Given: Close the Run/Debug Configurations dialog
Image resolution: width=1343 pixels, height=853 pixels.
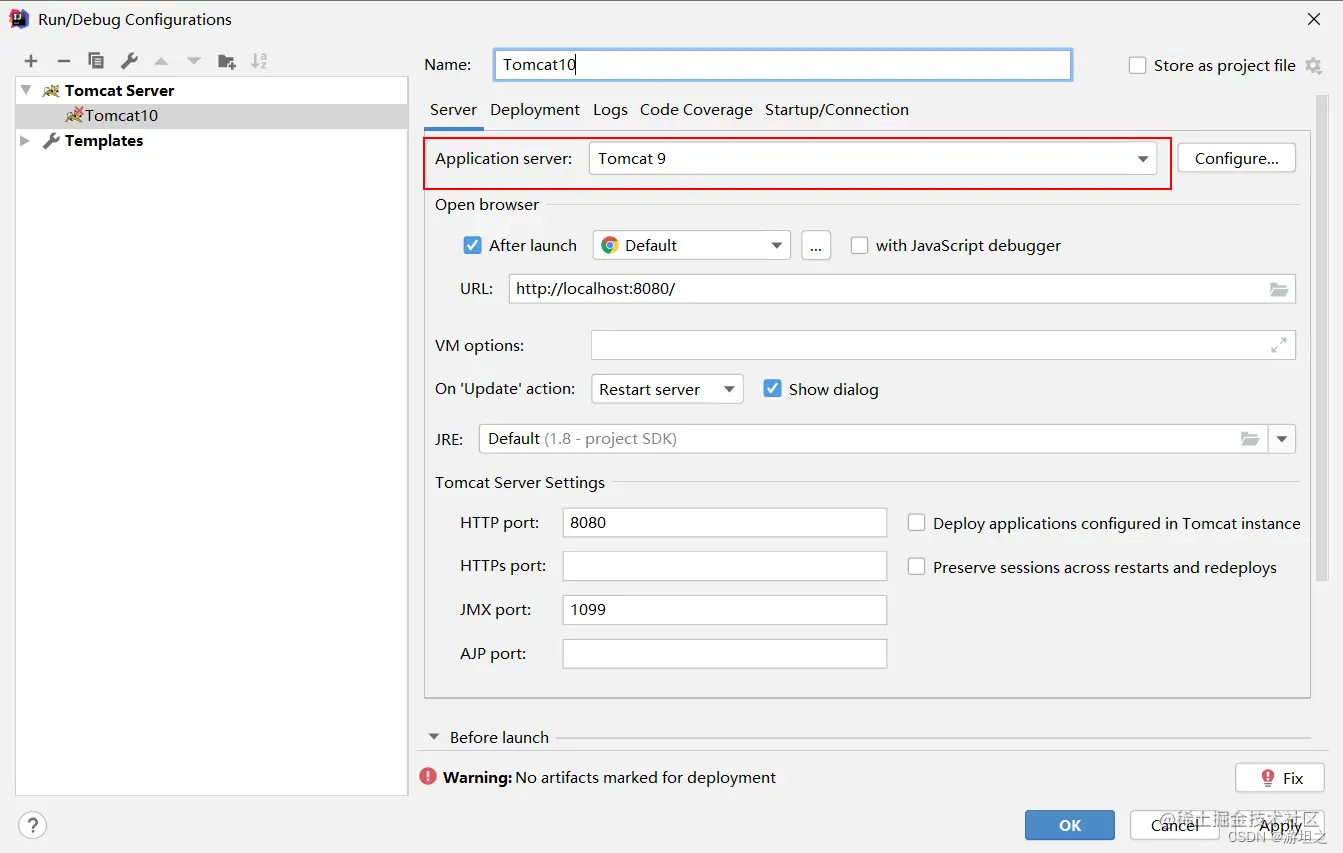Looking at the screenshot, I should point(1314,18).
